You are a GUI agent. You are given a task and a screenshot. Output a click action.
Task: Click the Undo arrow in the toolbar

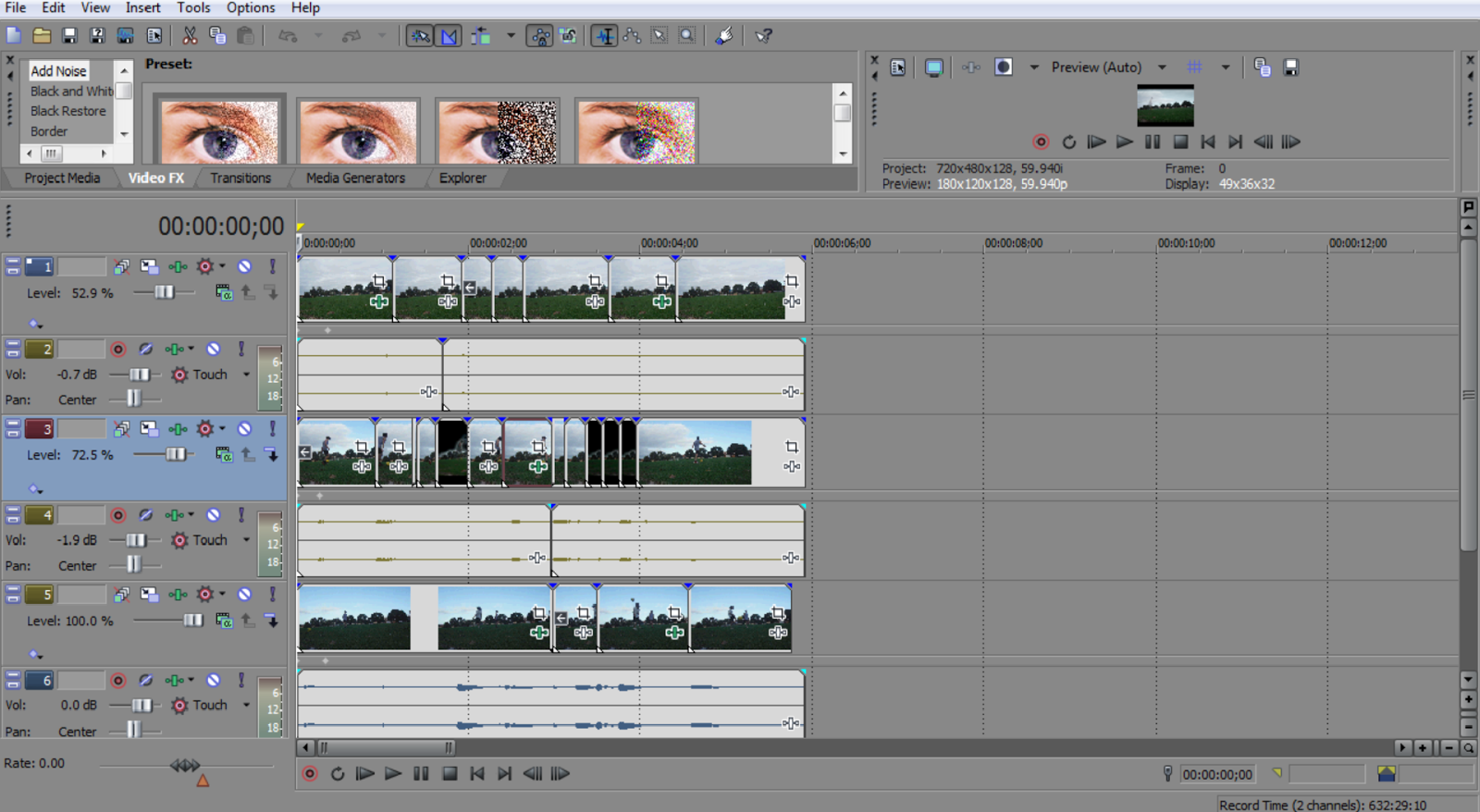288,36
